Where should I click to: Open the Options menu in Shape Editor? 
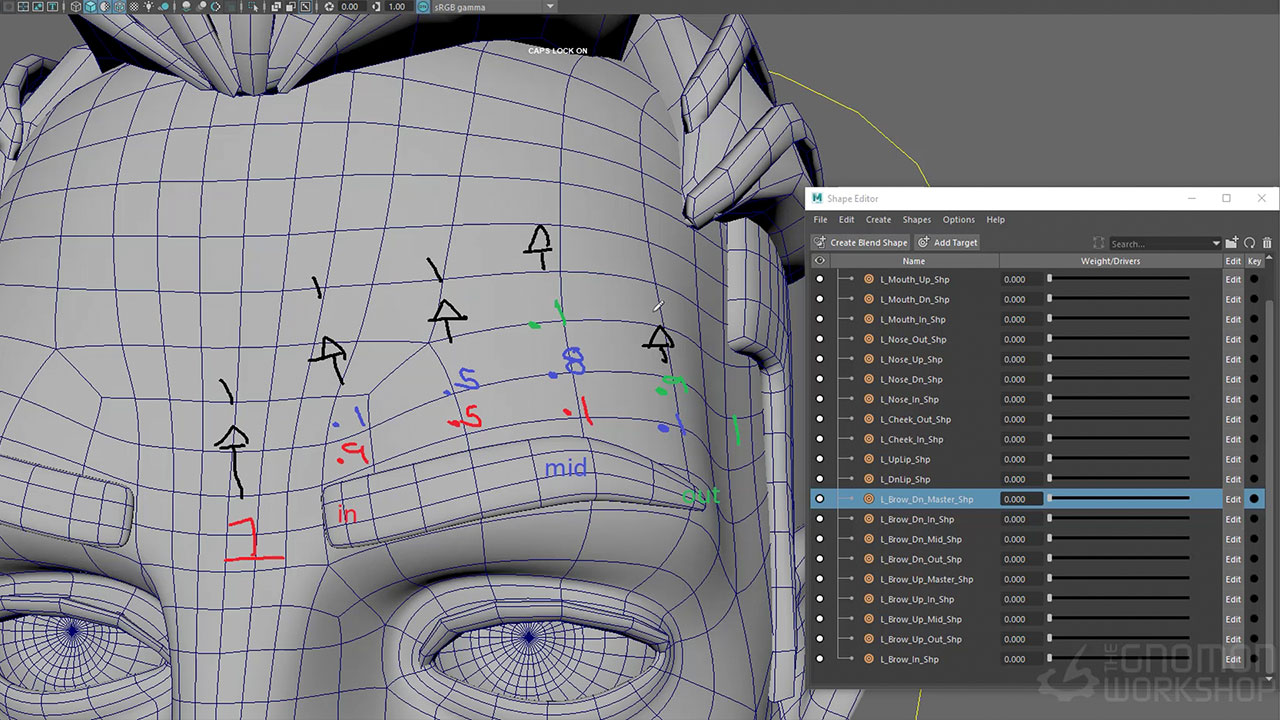pos(958,220)
